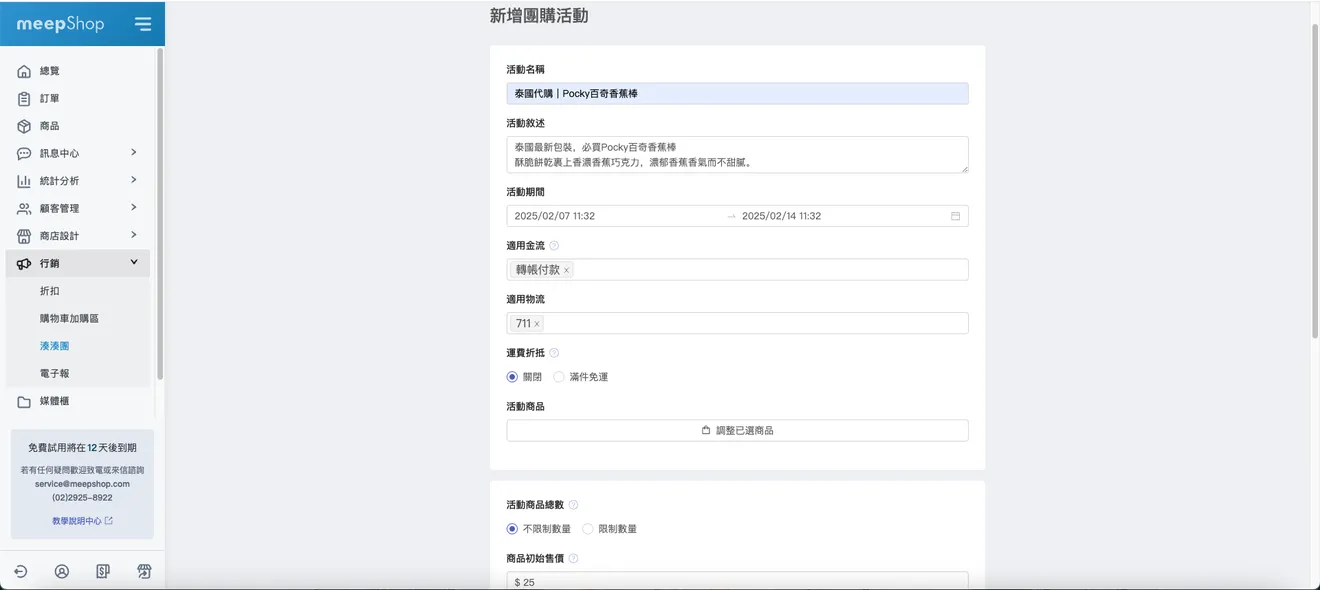Open 折扣 under 行銷

point(50,291)
